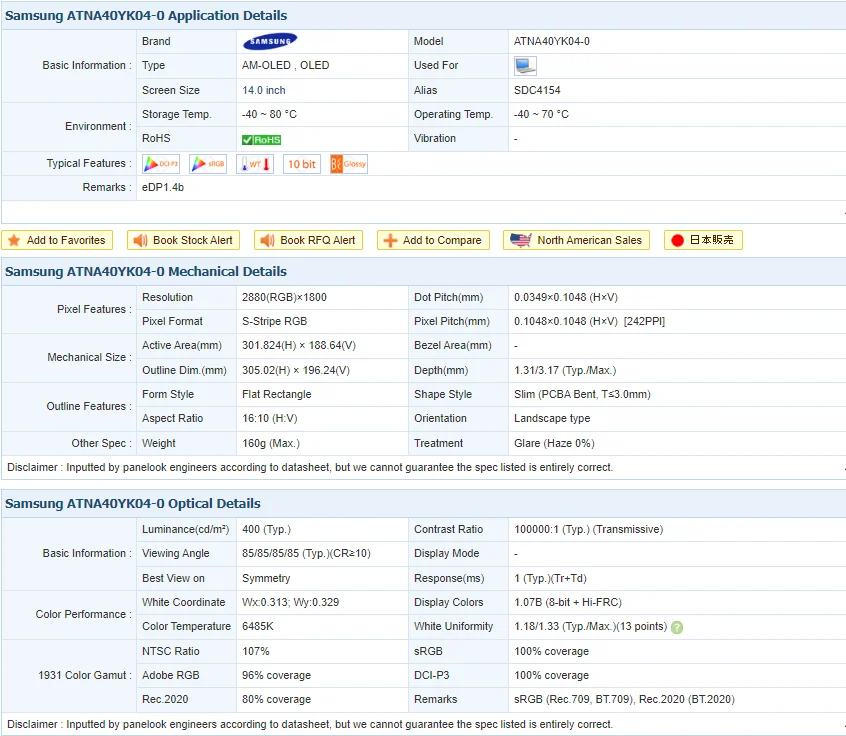Select remarks value eDP1.4b
846x736 pixels.
point(163,187)
